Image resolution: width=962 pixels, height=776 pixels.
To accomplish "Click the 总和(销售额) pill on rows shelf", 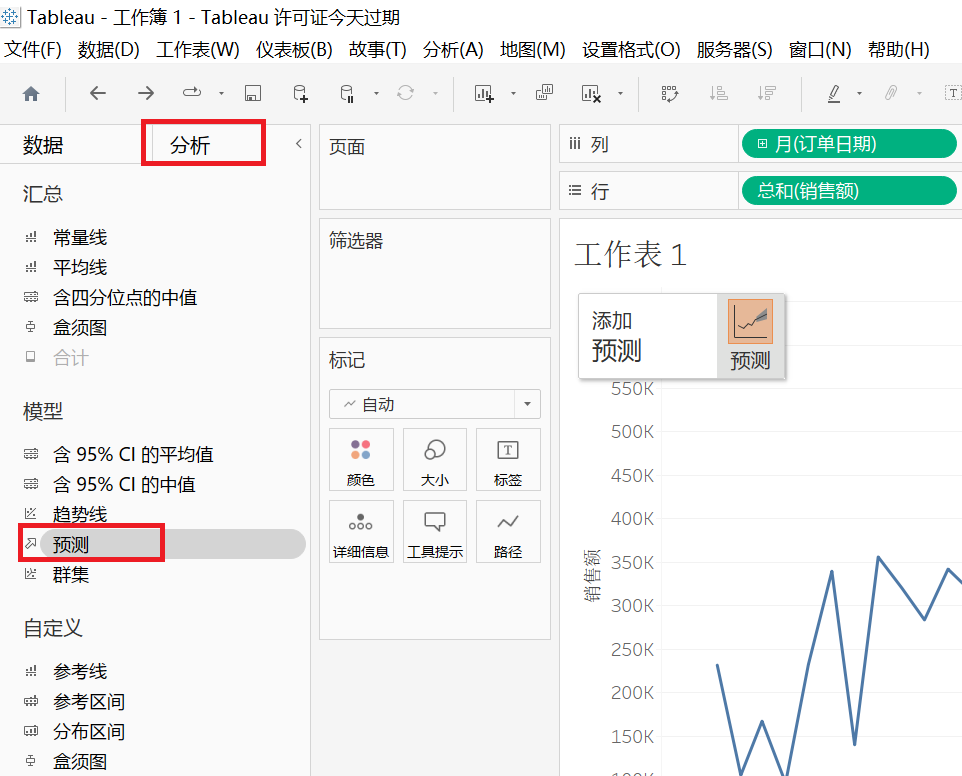I will click(x=849, y=191).
